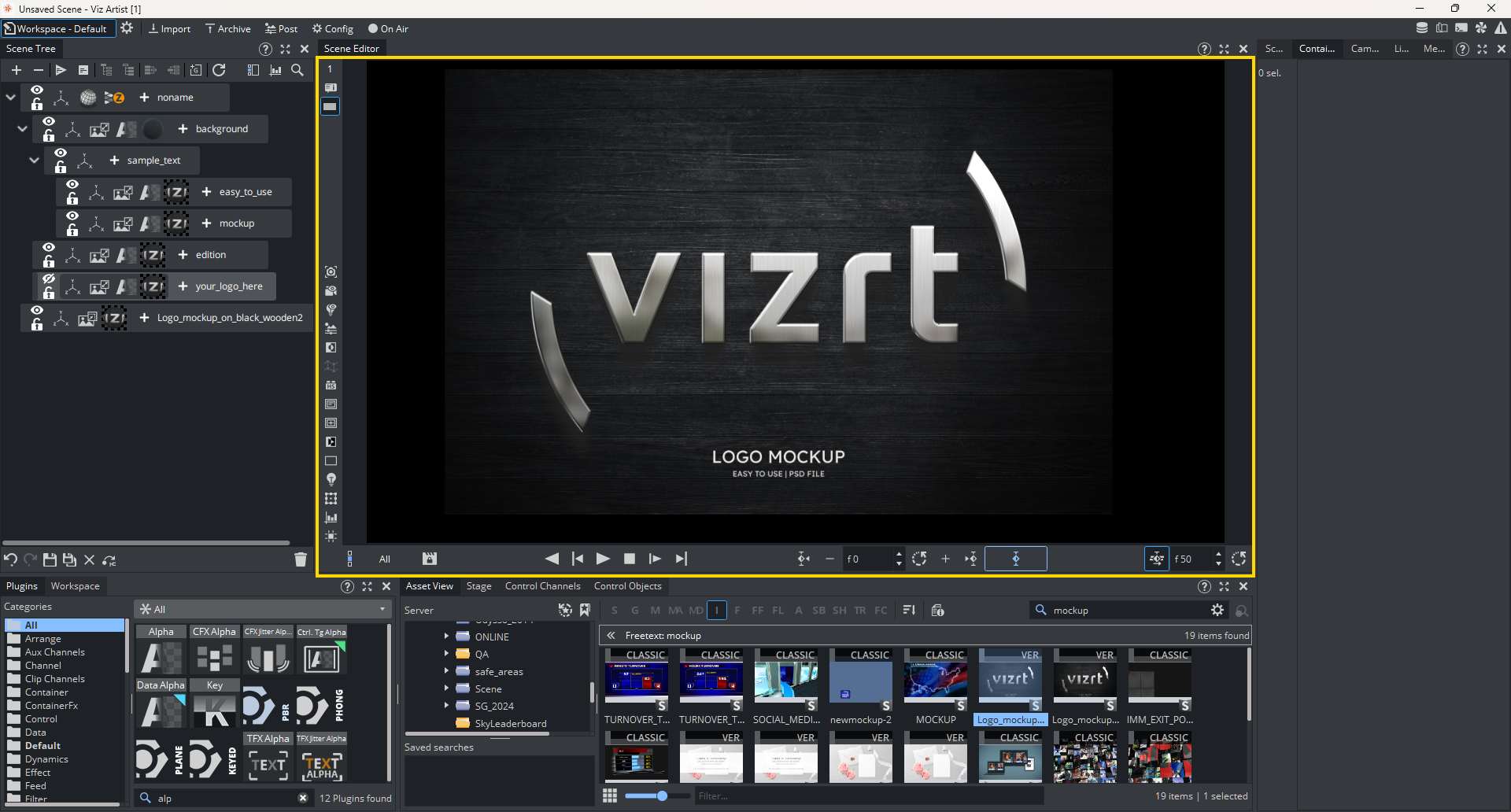
Task: Open asset search settings gear
Action: point(1217,610)
